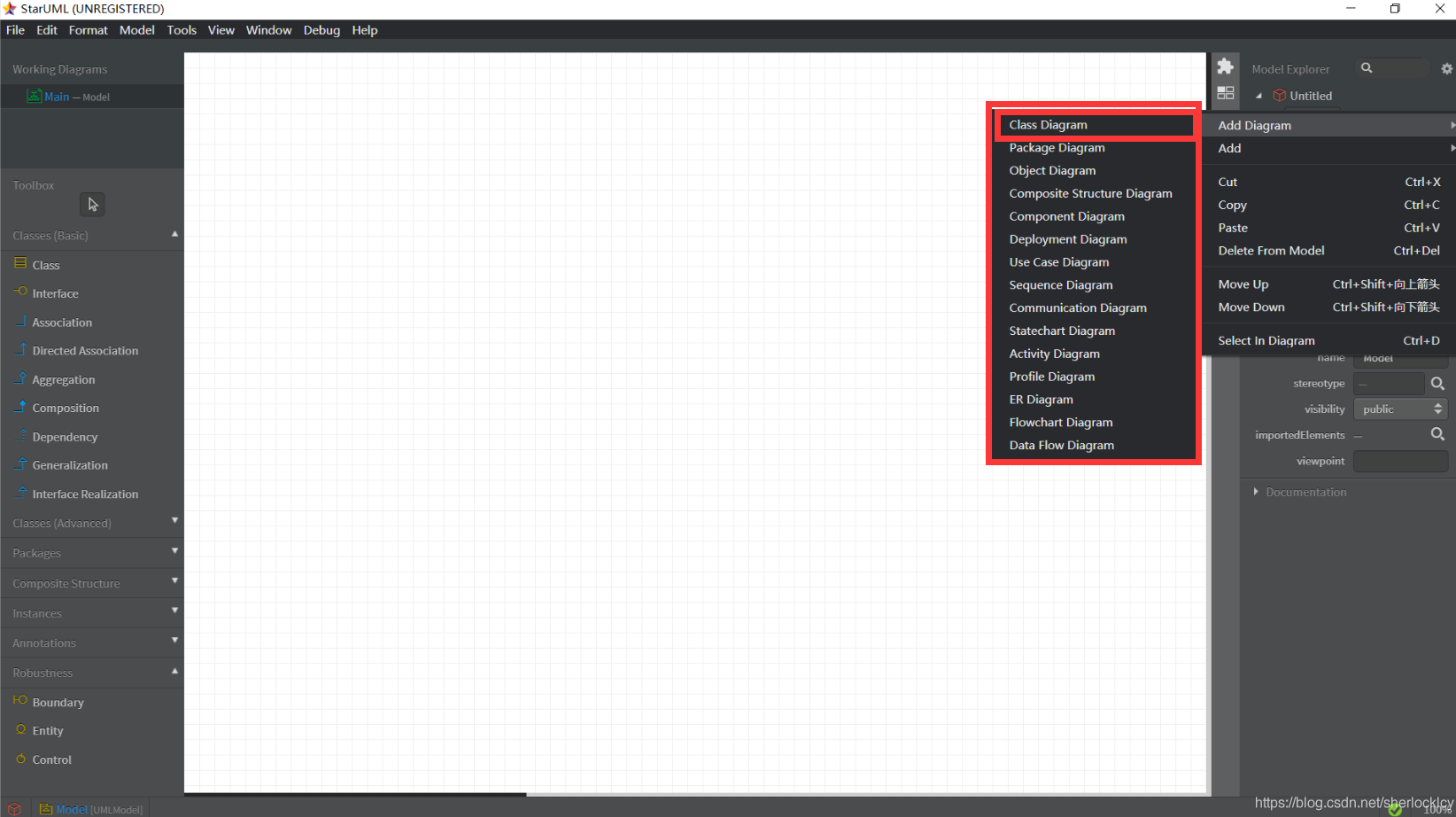Collapse the Untitled project tree node
The image size is (1456, 817).
[1259, 96]
